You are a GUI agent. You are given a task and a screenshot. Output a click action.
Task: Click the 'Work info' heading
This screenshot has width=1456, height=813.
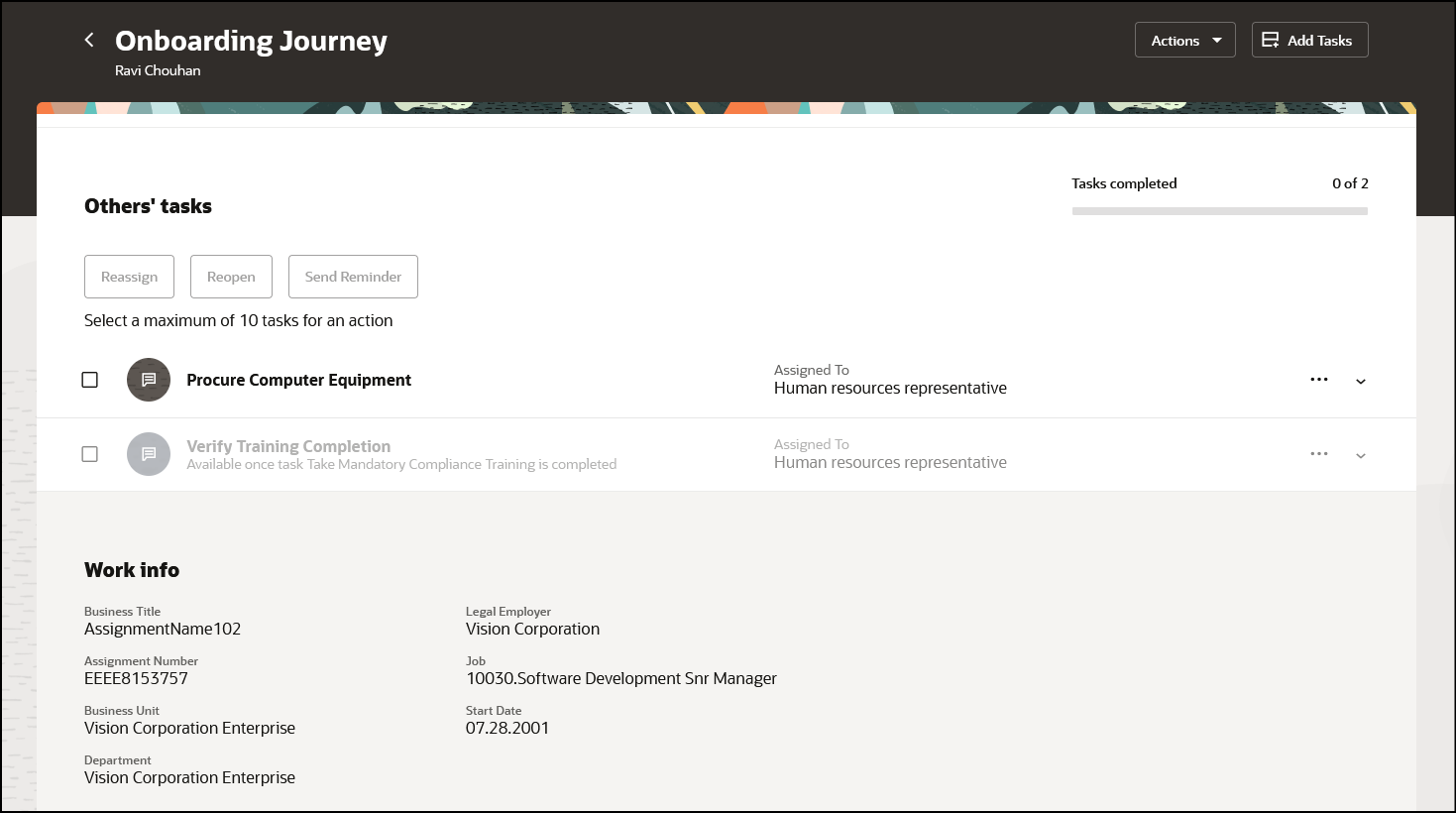[132, 570]
